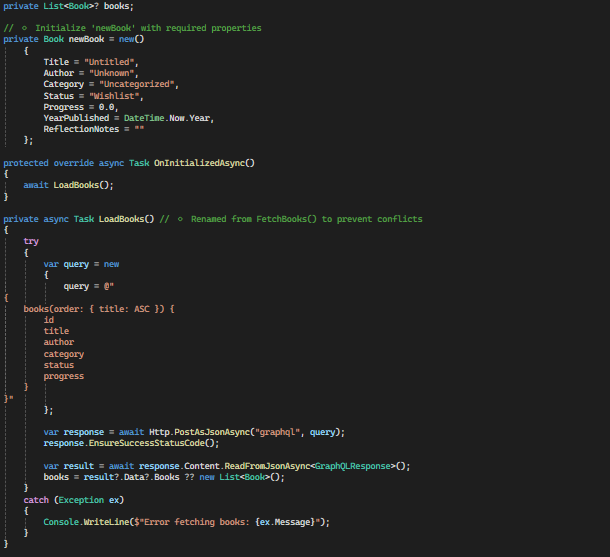Click 'var response' variable declaration
The image size is (610, 557).
point(74,432)
